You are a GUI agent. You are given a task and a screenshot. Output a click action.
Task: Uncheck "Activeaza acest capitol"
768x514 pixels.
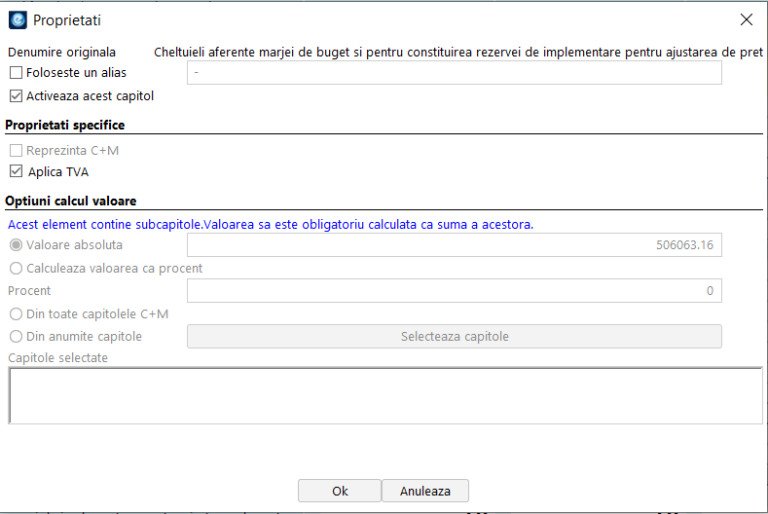click(16, 97)
